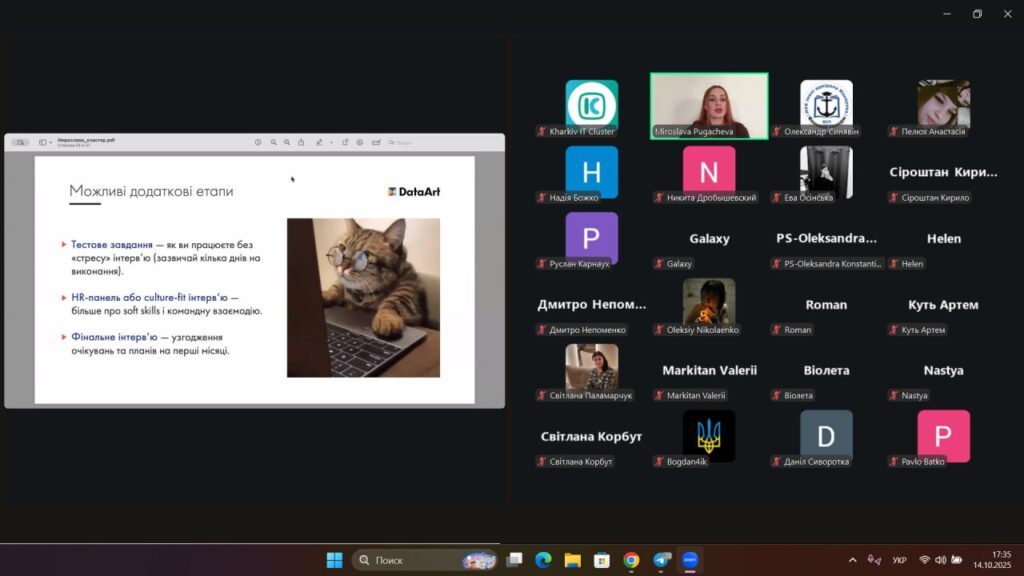Open Telegram from the taskbar
This screenshot has width=1024, height=576.
(x=660, y=560)
